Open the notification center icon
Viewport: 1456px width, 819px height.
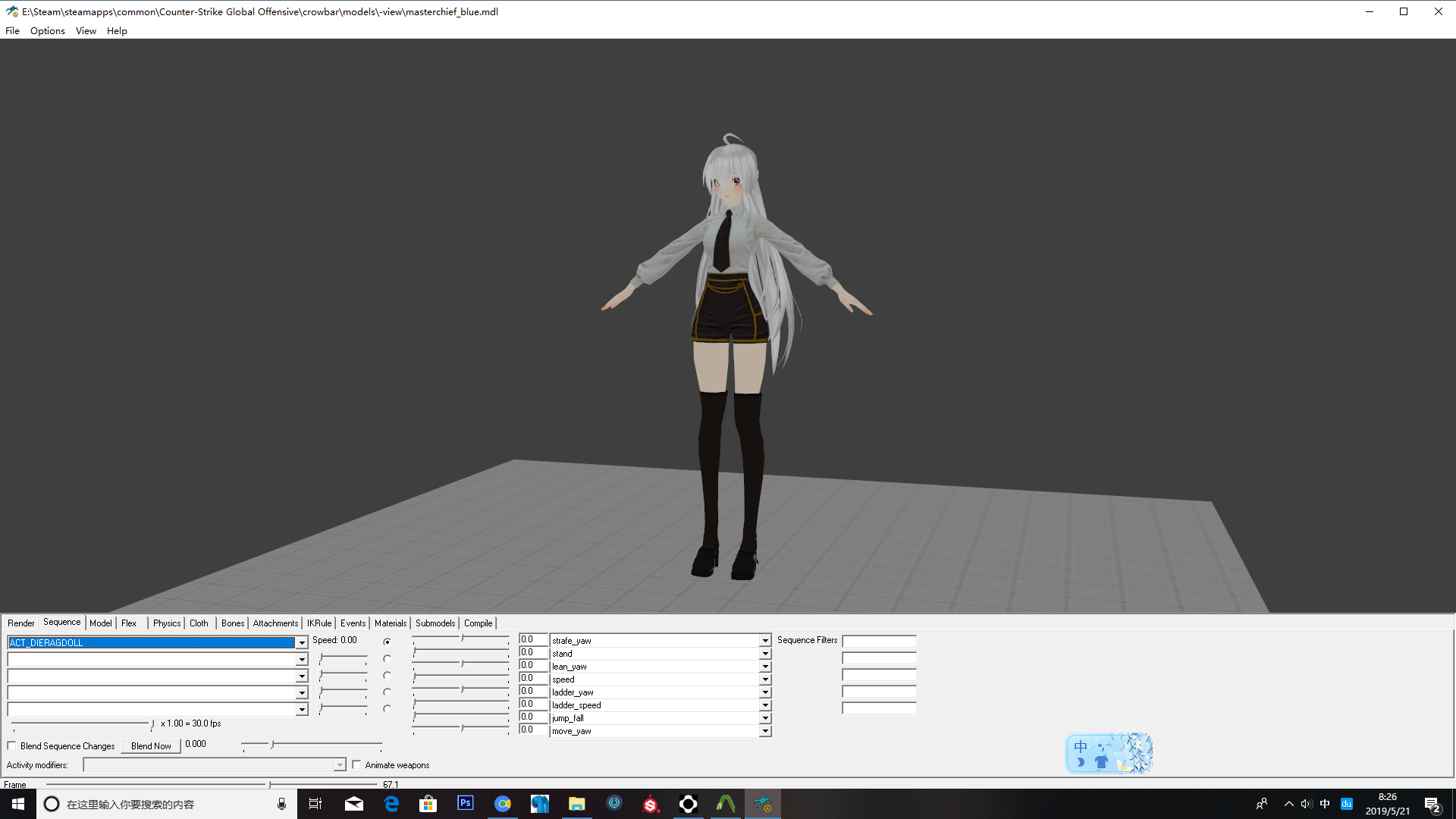click(x=1432, y=805)
